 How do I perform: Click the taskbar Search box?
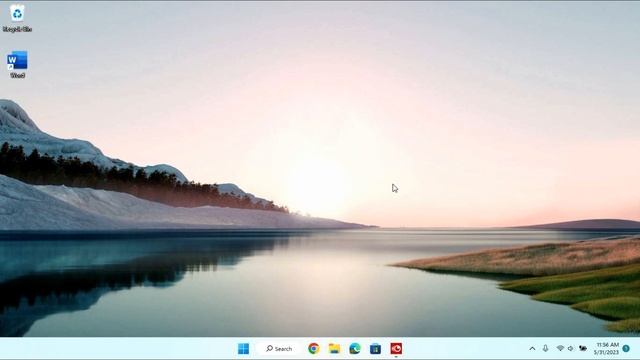point(279,349)
